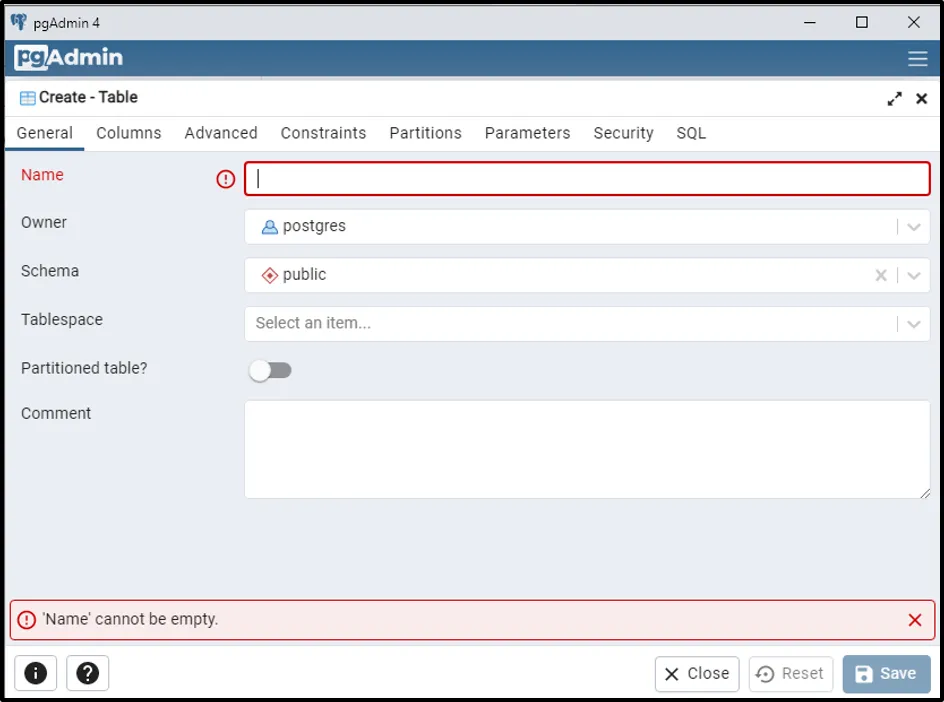The image size is (944, 702).
Task: Focus the Name input field
Action: [587, 179]
